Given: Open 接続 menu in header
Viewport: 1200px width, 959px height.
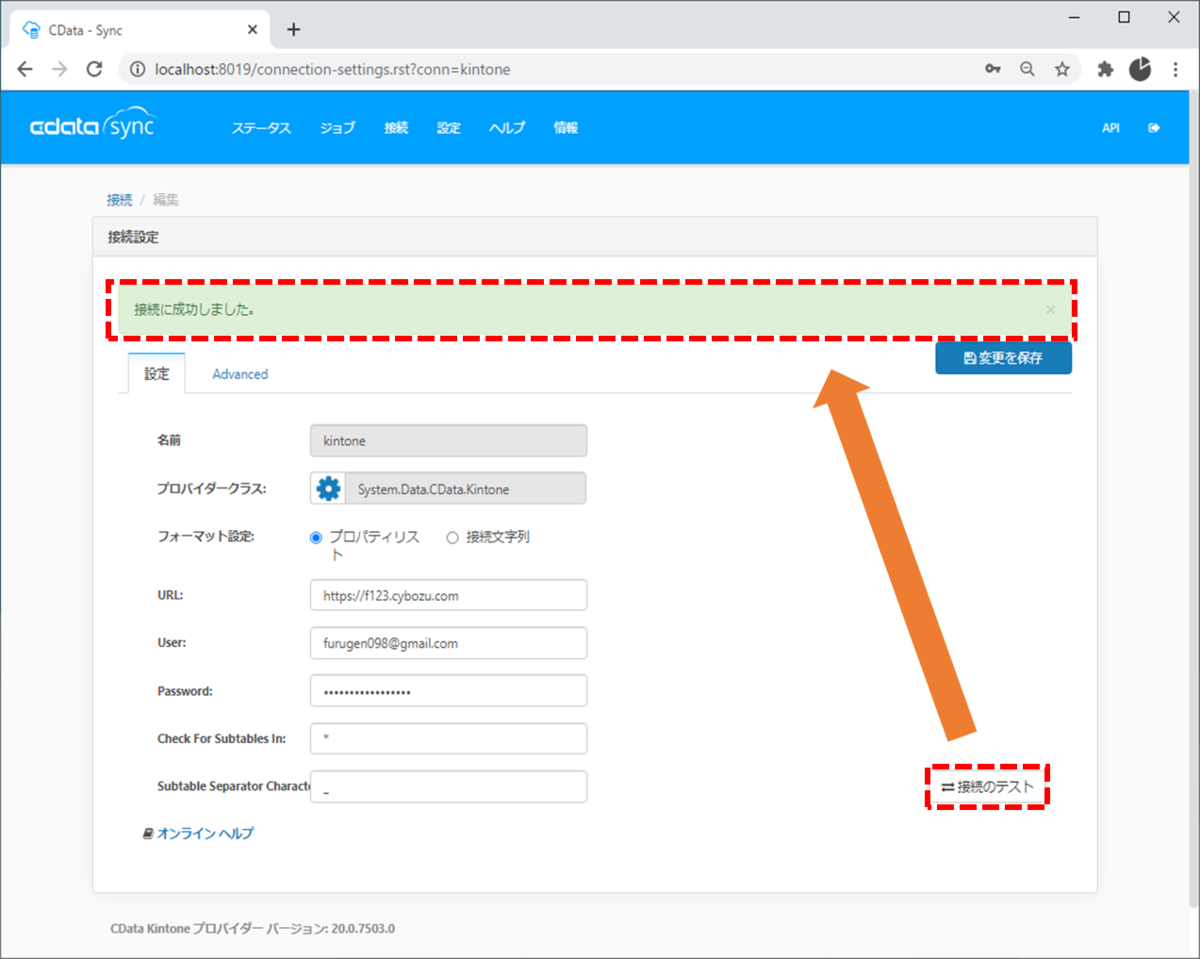Looking at the screenshot, I should (396, 128).
